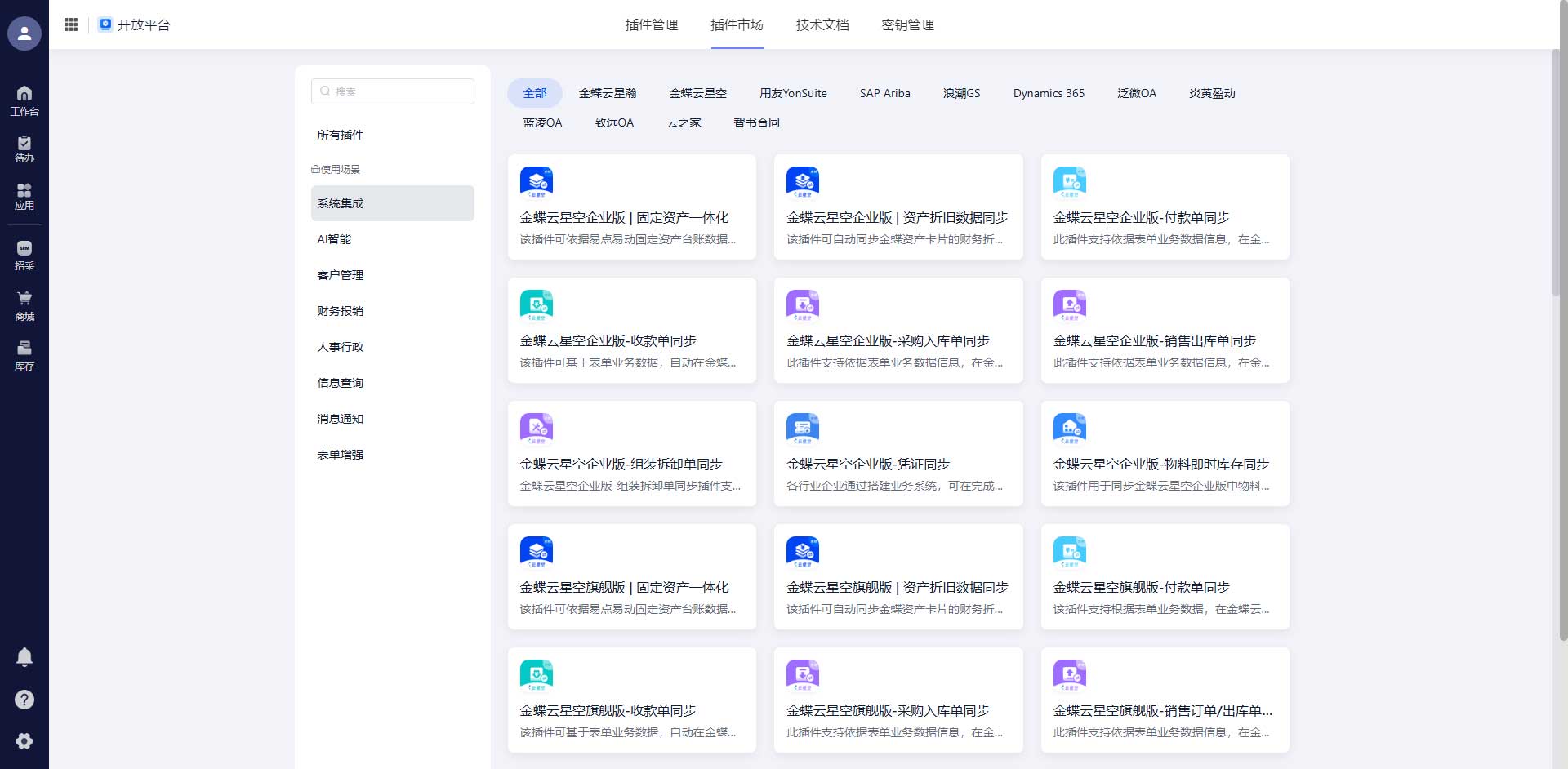
Task: Filter by 浪潮GS
Action: [962, 93]
